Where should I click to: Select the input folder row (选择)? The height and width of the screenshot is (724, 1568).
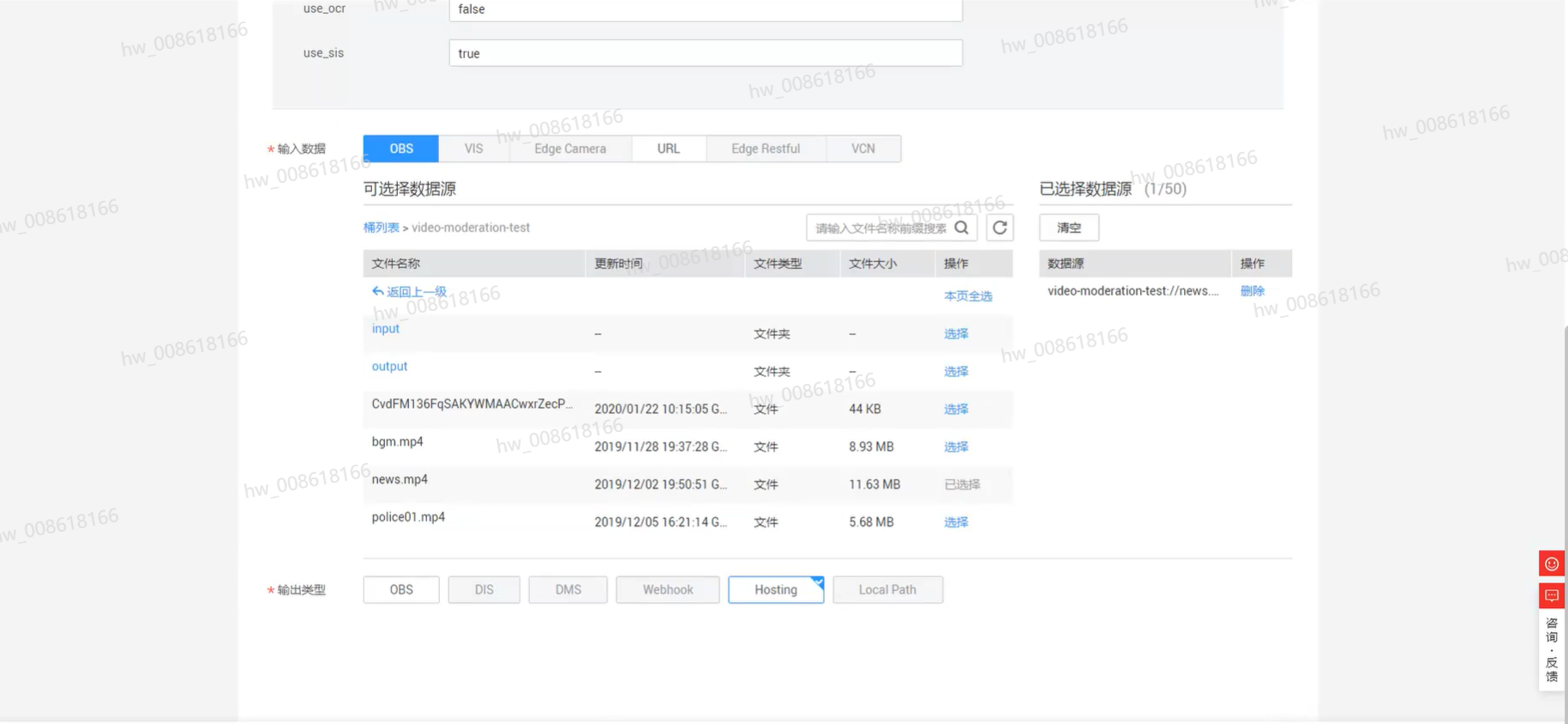[x=956, y=334]
